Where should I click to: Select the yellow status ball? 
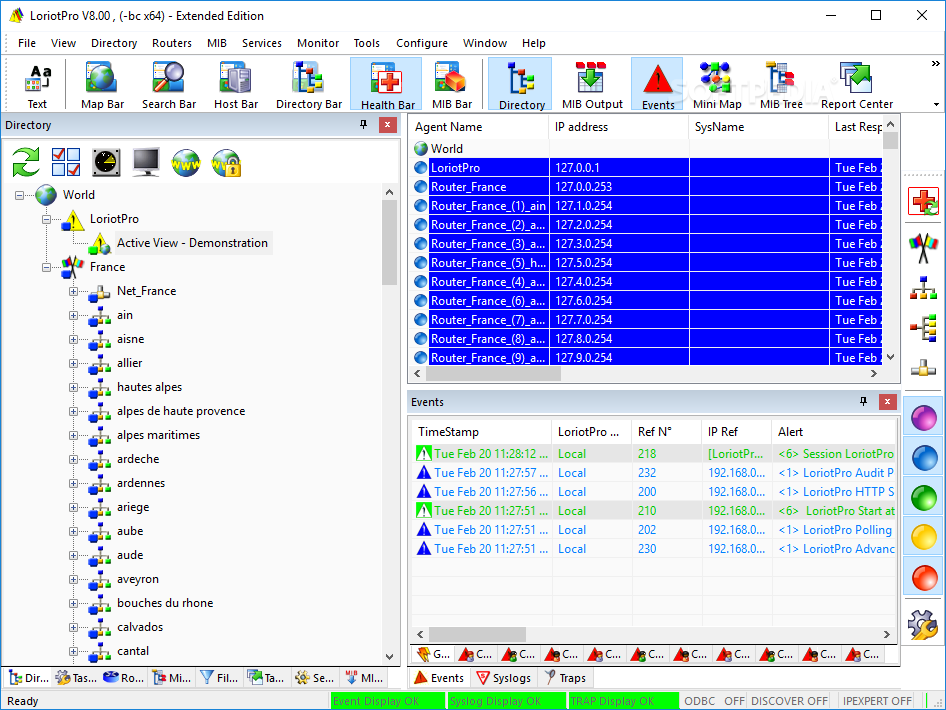tap(924, 537)
